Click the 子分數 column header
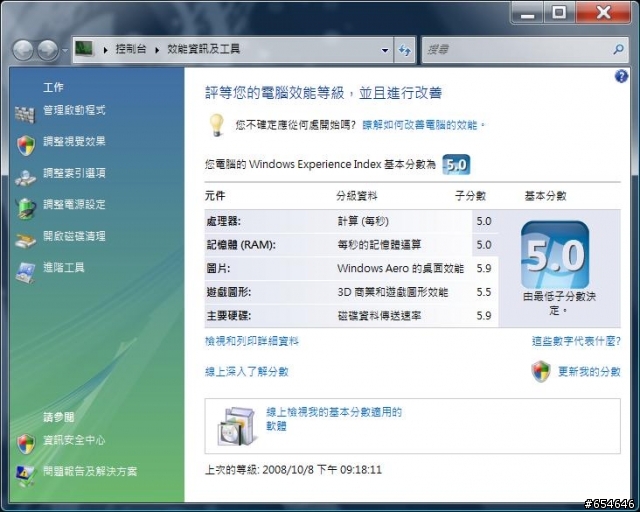 (470, 196)
